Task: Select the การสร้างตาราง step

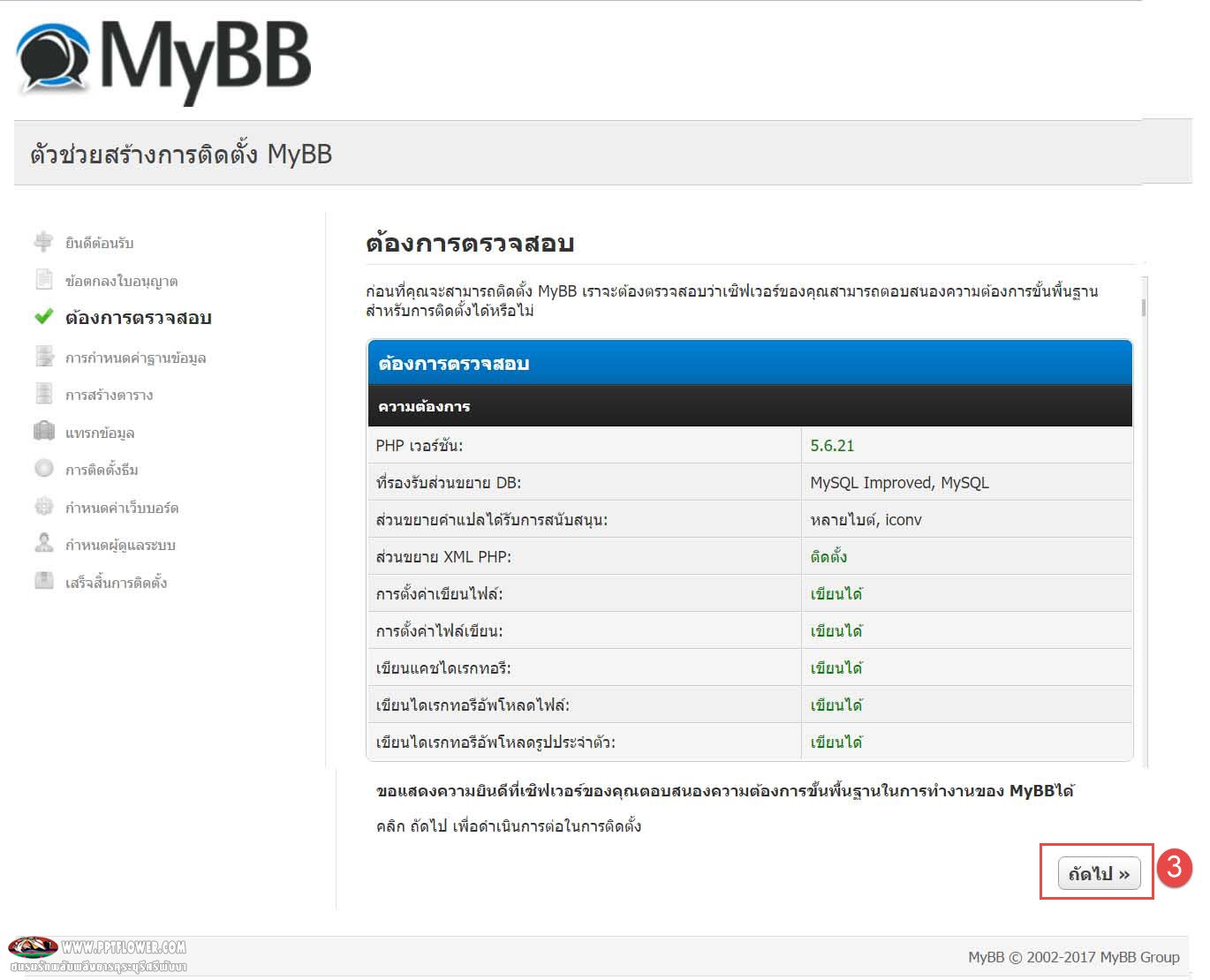Action: pyautogui.click(x=110, y=395)
